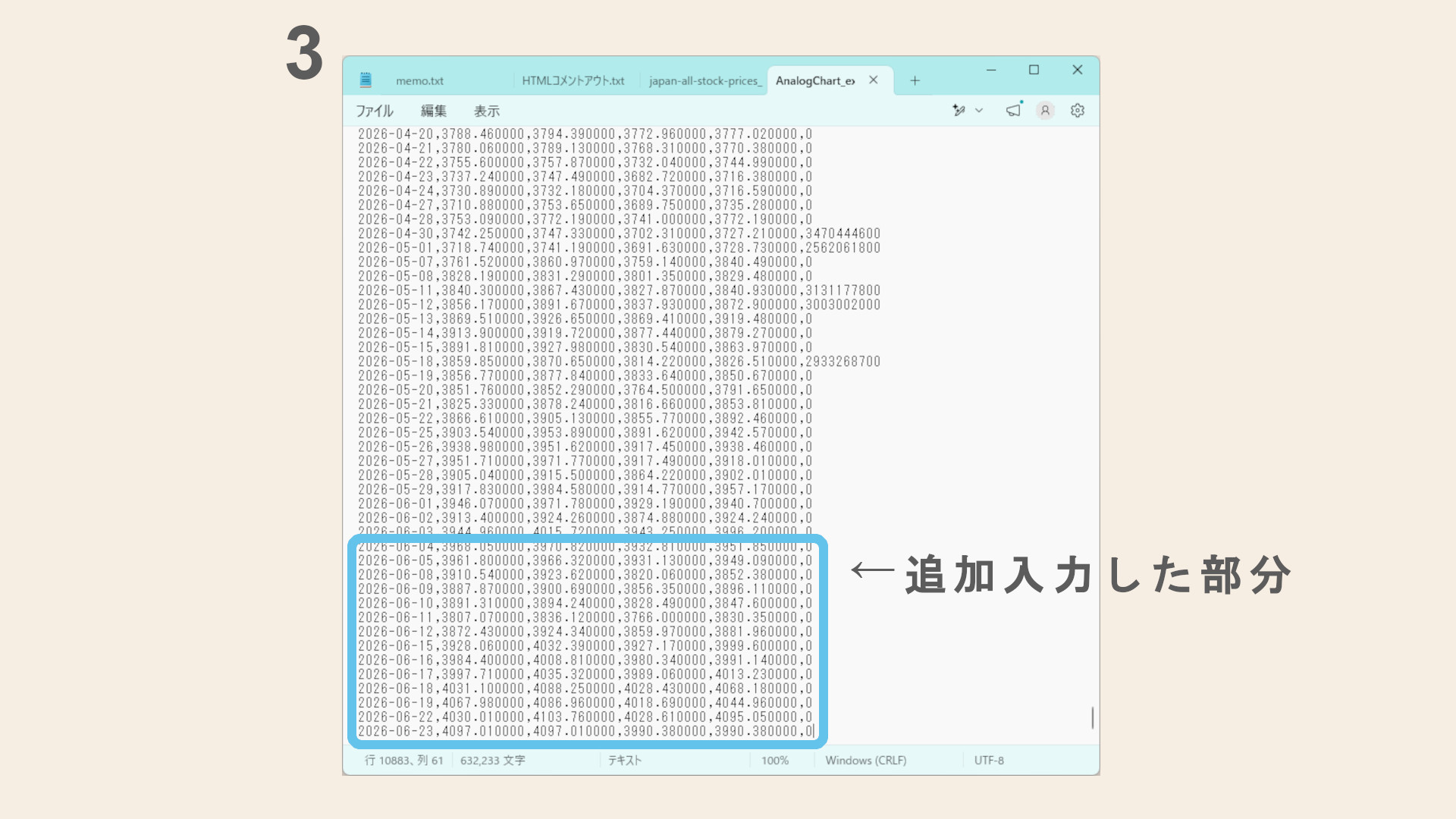Screen dimensions: 1456x819
Task: Close the AnalogChart tab
Action: pyautogui.click(x=874, y=80)
